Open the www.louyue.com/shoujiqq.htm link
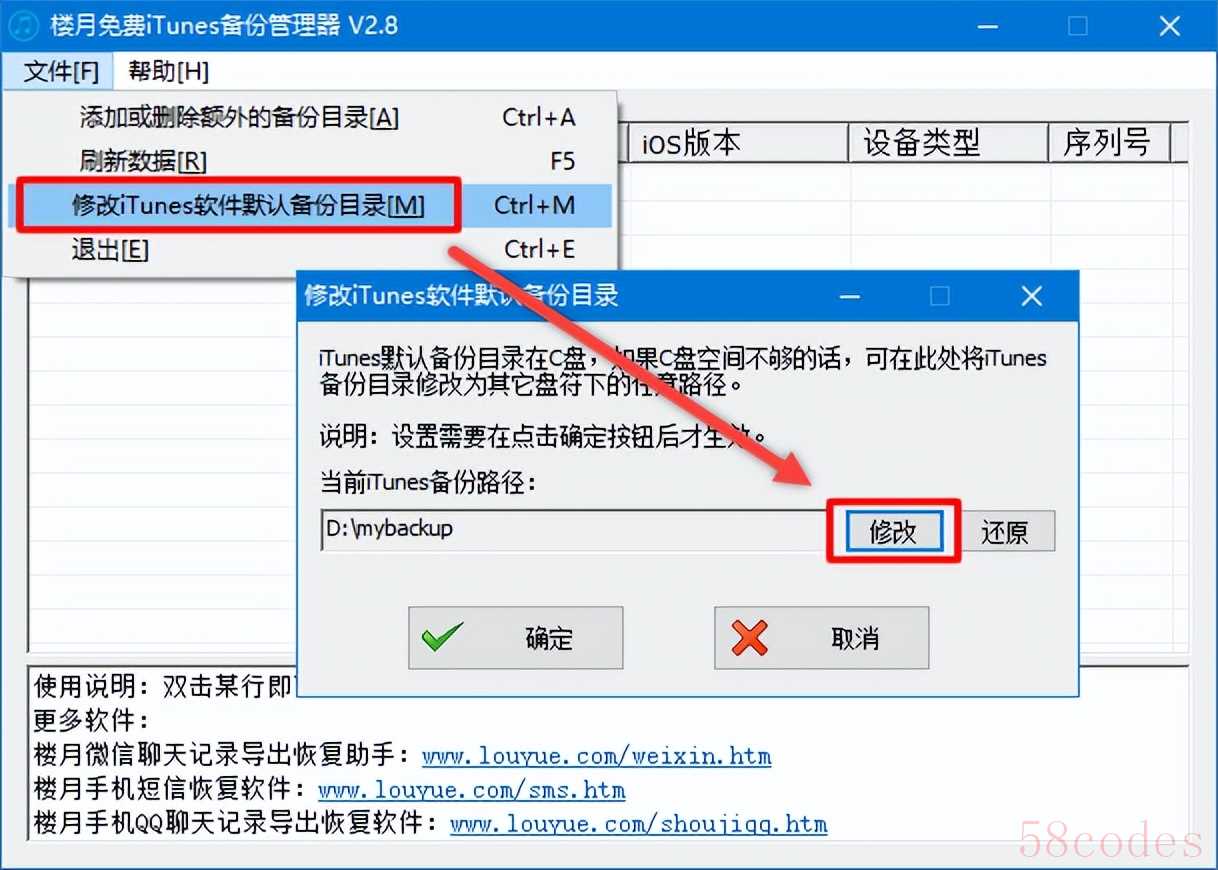This screenshot has height=870, width=1218. (x=639, y=824)
